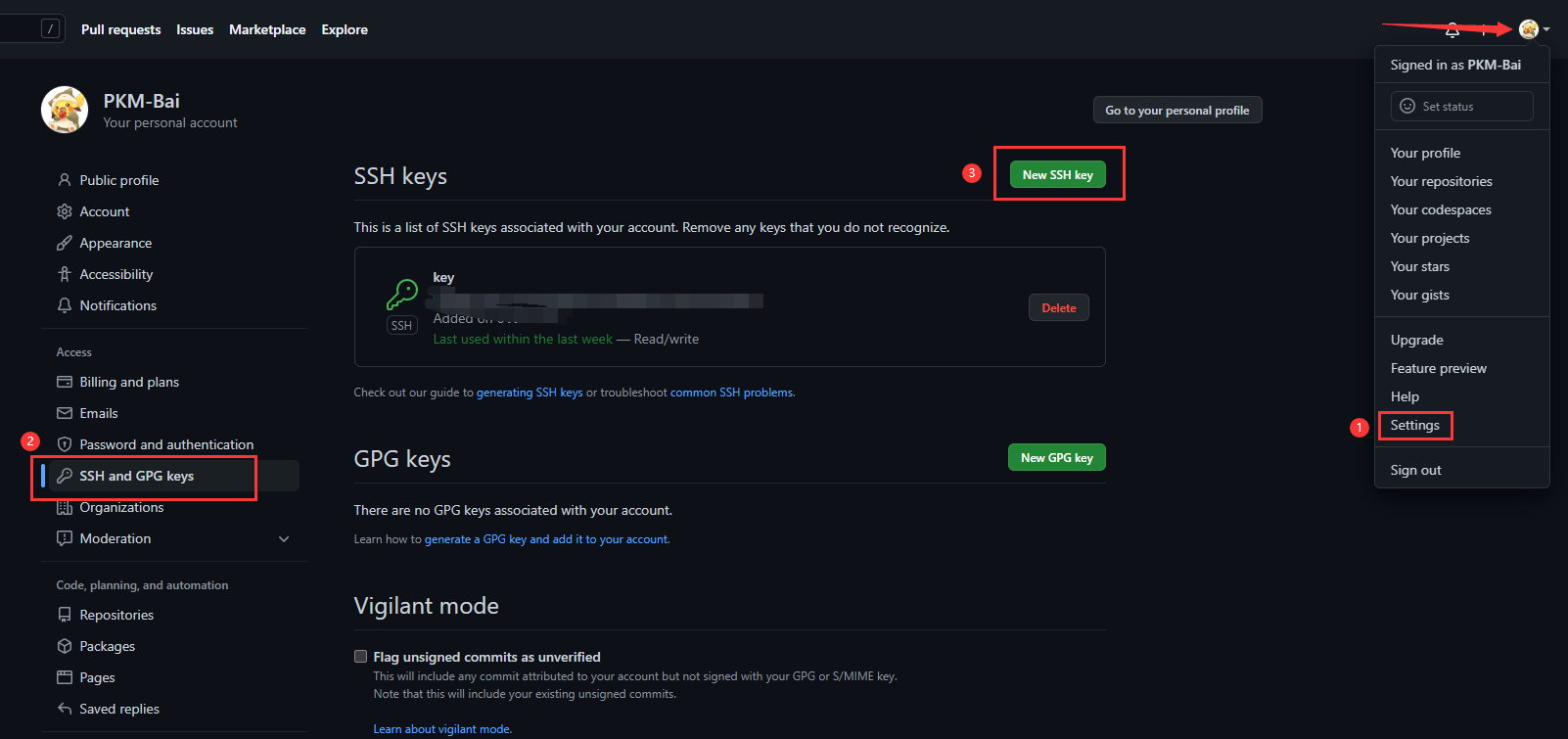Click the Saved replies arrow icon
Viewport: 1568px width, 739px height.
[x=65, y=709]
